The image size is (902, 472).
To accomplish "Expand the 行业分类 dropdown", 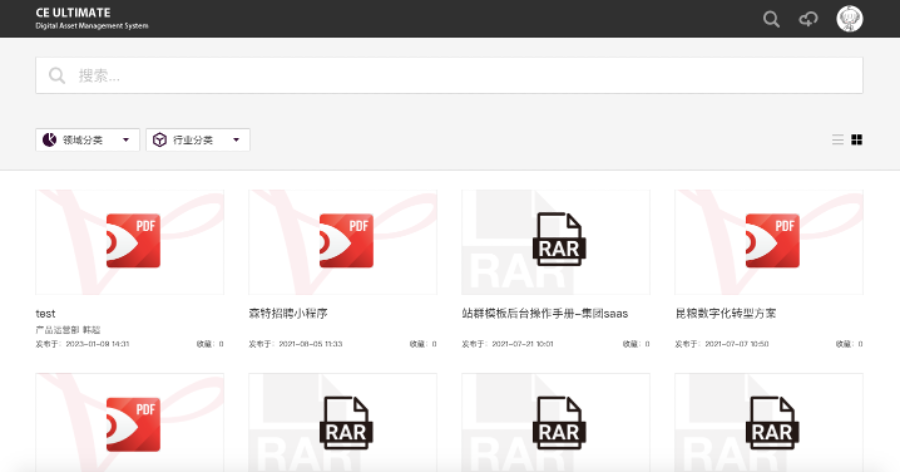I will click(x=198, y=140).
